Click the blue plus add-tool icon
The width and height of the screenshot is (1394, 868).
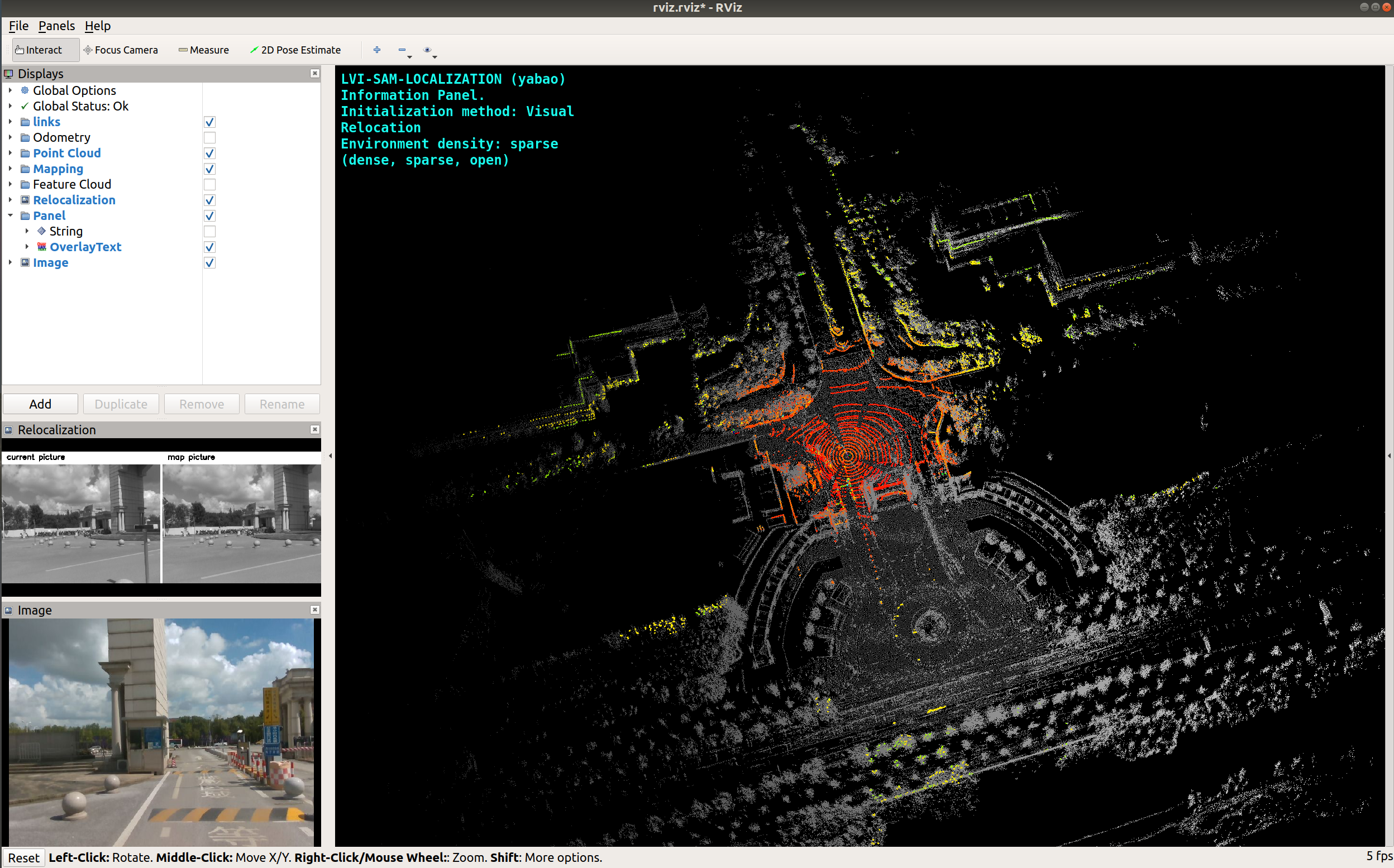pos(377,50)
